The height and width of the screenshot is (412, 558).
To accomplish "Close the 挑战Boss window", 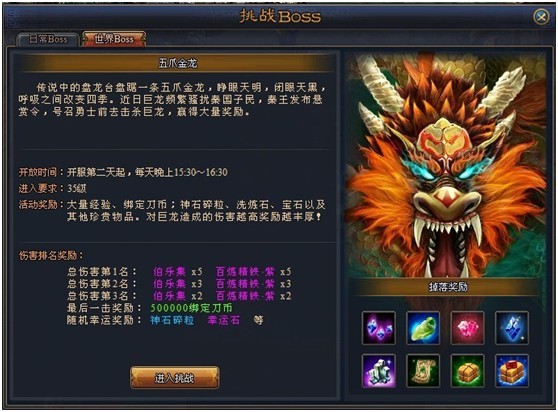I will pyautogui.click(x=541, y=16).
